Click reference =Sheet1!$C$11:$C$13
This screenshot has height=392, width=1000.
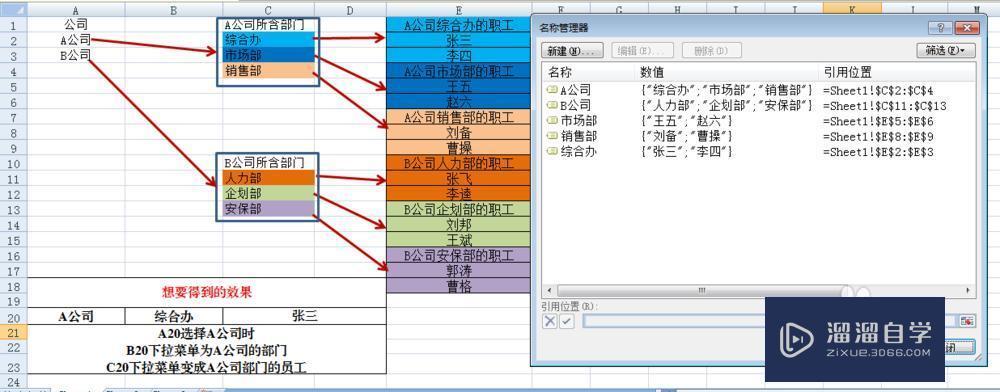click(x=885, y=105)
